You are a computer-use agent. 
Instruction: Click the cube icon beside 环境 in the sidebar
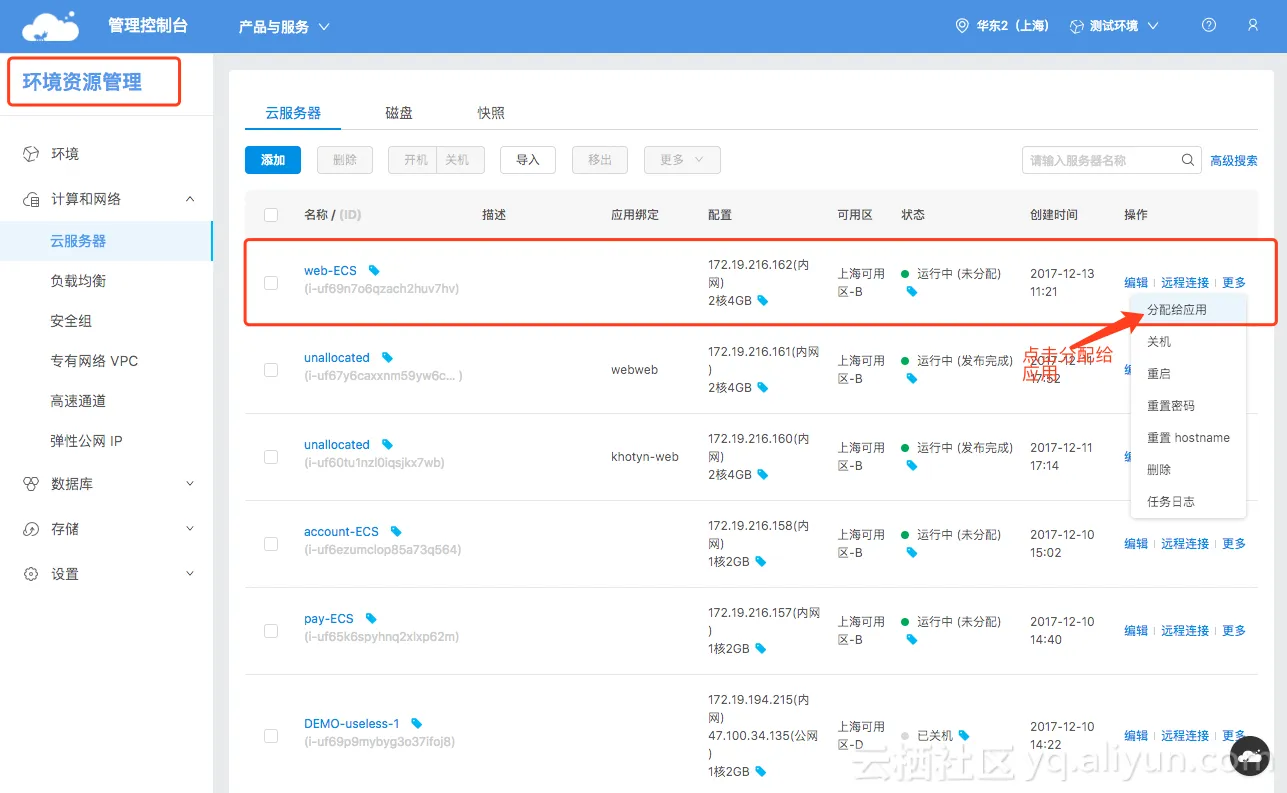pyautogui.click(x=31, y=154)
